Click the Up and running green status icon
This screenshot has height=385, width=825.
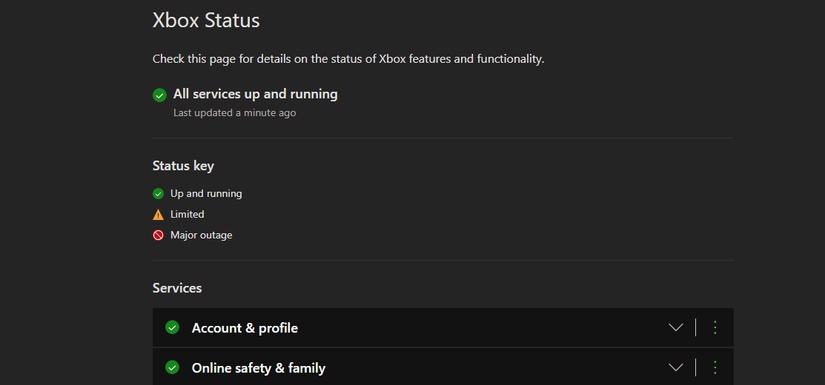click(158, 194)
